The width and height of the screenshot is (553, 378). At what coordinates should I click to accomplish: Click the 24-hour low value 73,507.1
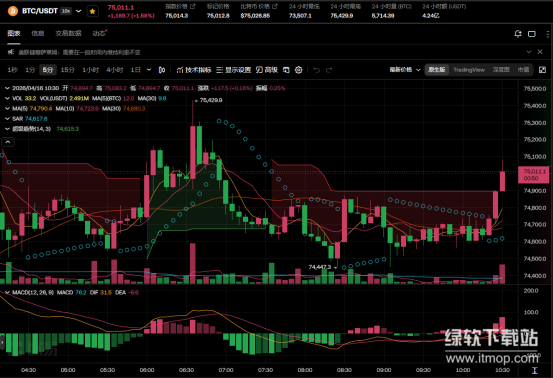(x=300, y=16)
